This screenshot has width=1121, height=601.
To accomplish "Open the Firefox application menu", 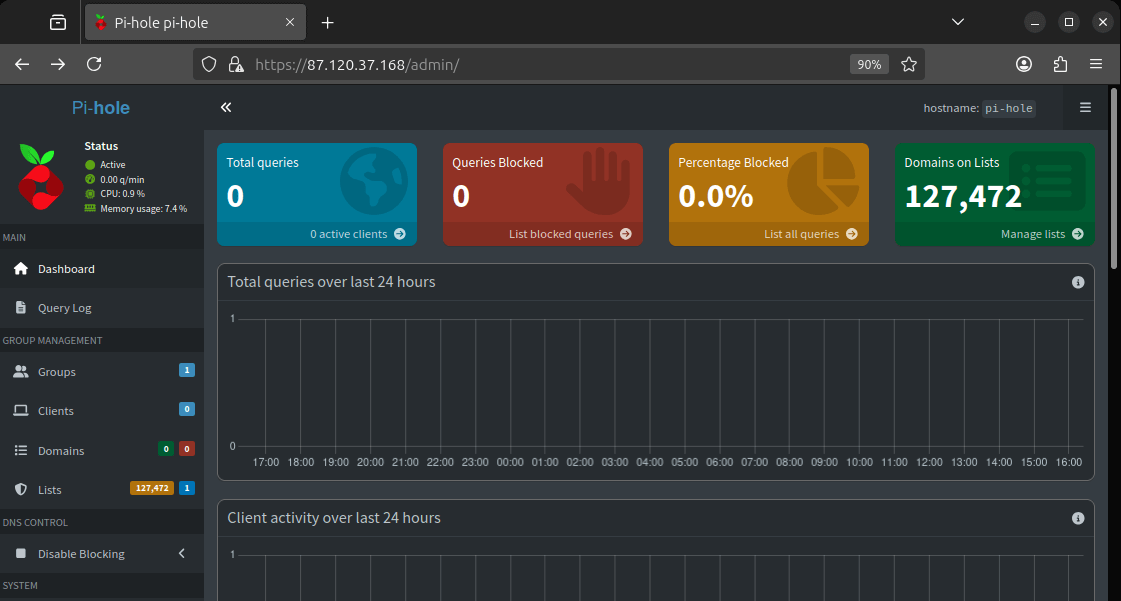I will pyautogui.click(x=1096, y=64).
